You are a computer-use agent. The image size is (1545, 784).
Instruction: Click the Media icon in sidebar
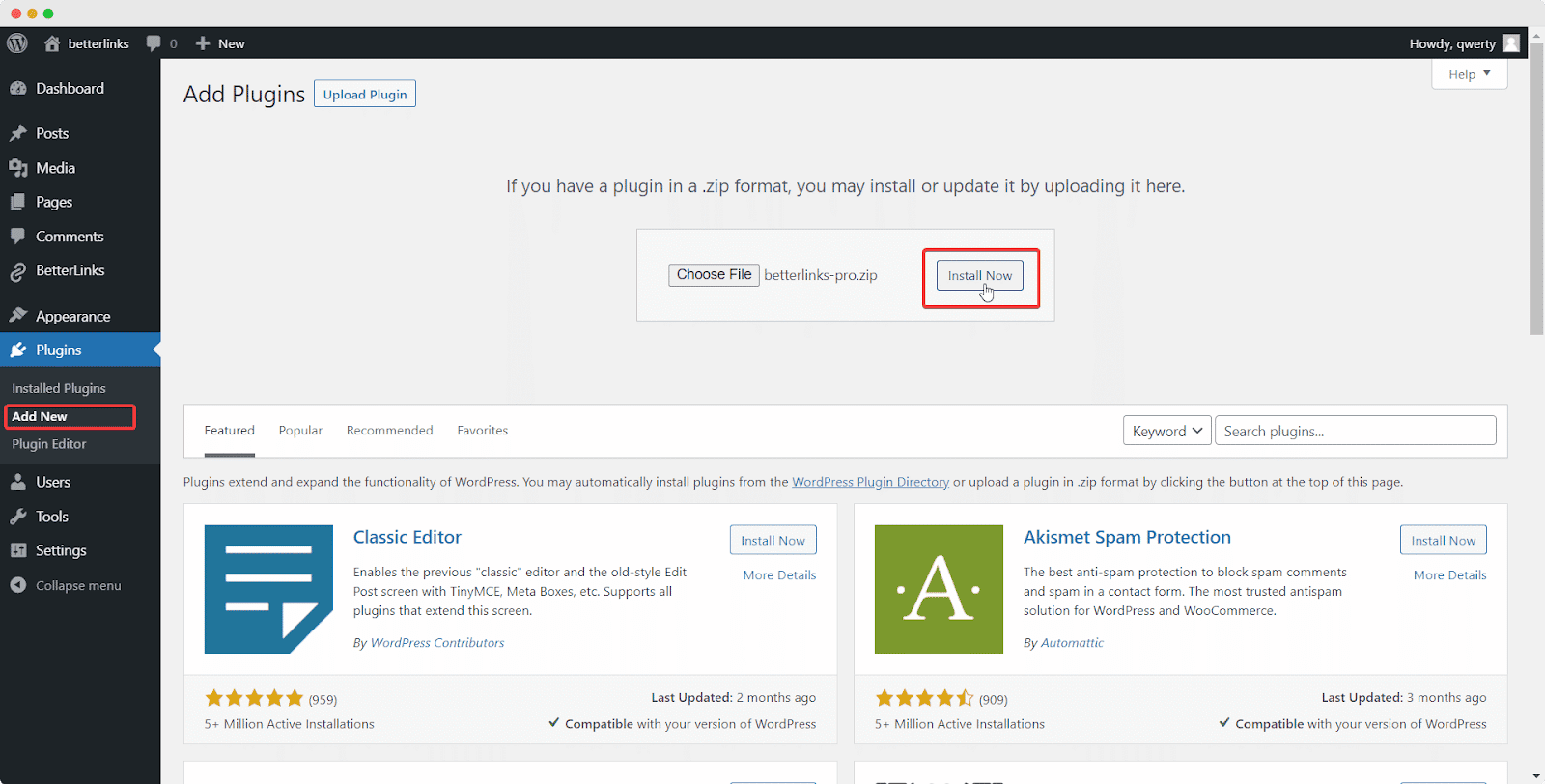tap(18, 168)
